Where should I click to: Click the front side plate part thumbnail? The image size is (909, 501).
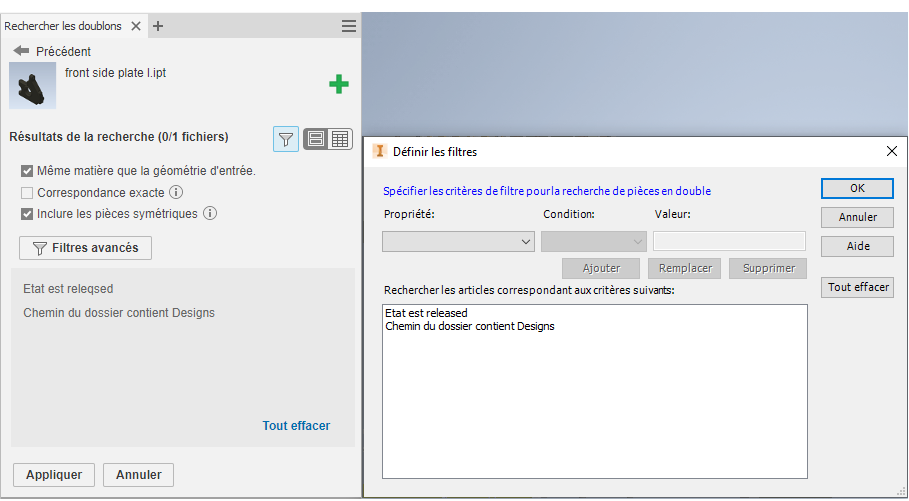pyautogui.click(x=32, y=86)
